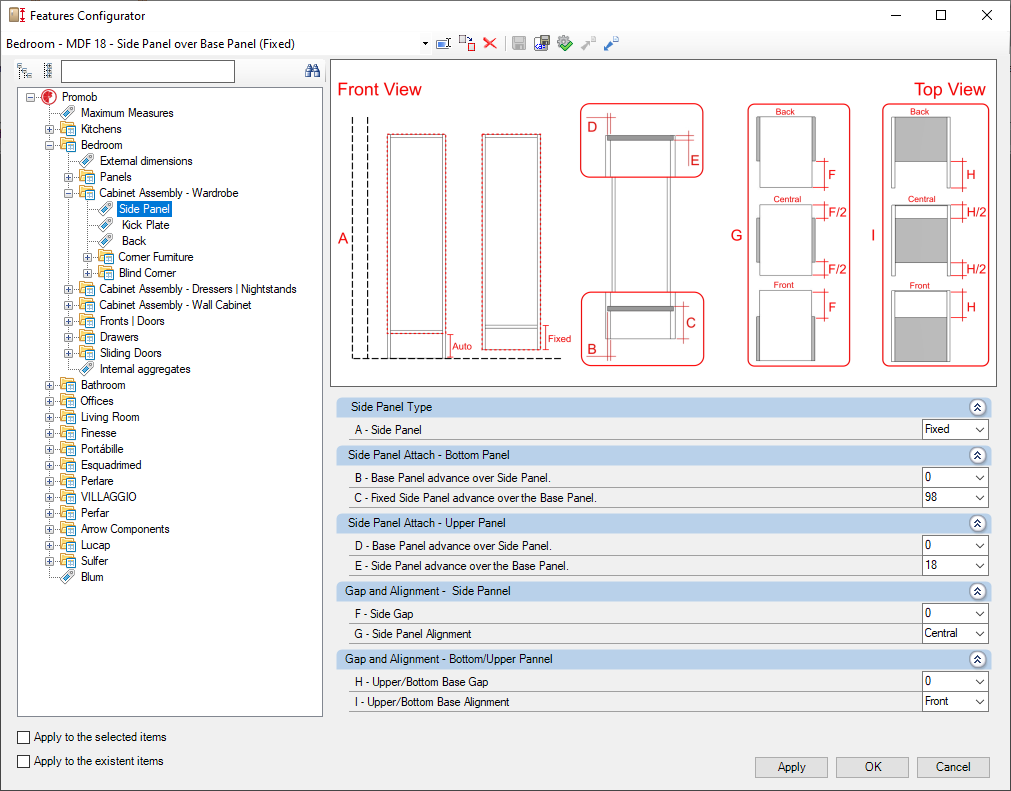Click the folder icon beside VILLAGGIO
1011x791 pixels.
point(68,497)
